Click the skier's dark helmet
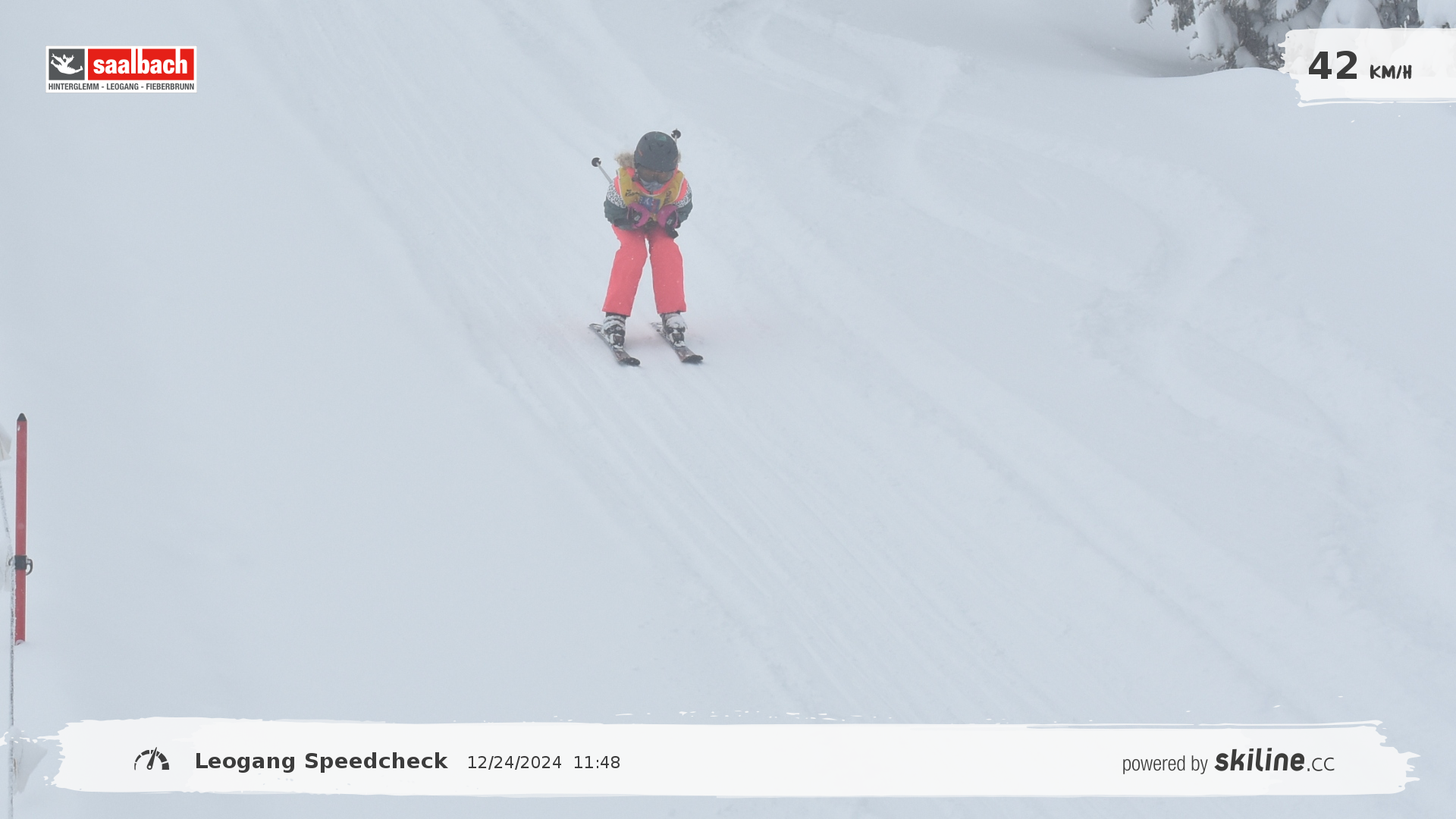1456x819 pixels. coord(656,151)
